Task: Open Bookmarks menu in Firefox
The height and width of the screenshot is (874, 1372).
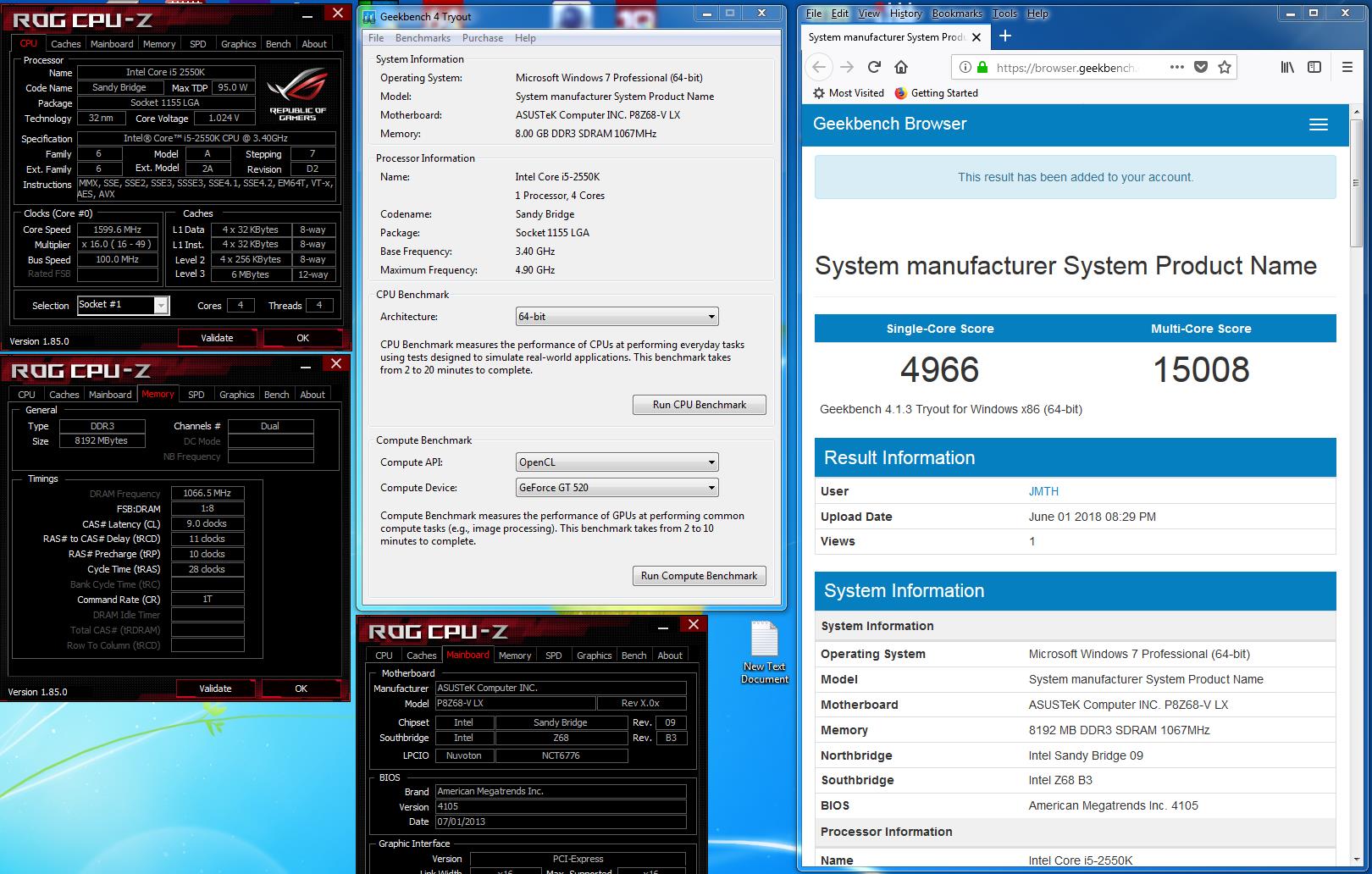Action: [x=957, y=14]
